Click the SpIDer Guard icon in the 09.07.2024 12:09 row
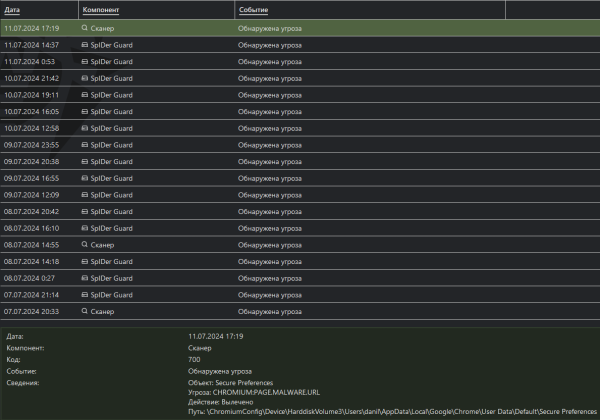Viewport: 600px width, 420px height. (x=85, y=195)
